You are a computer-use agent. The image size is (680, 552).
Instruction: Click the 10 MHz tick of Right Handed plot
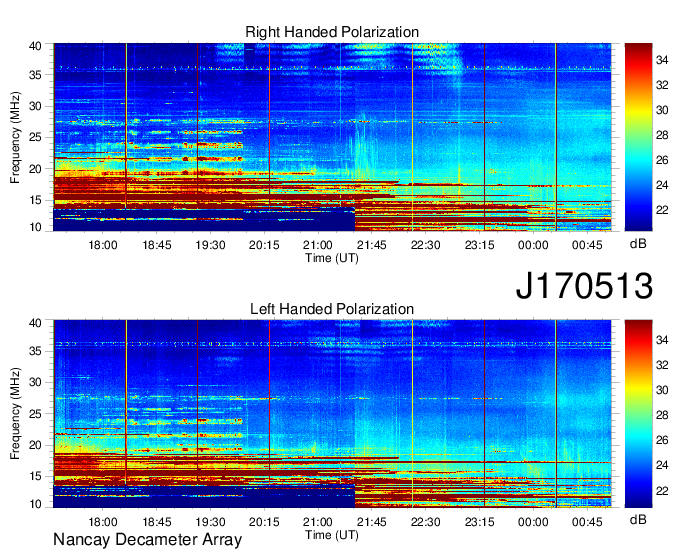tap(36, 227)
